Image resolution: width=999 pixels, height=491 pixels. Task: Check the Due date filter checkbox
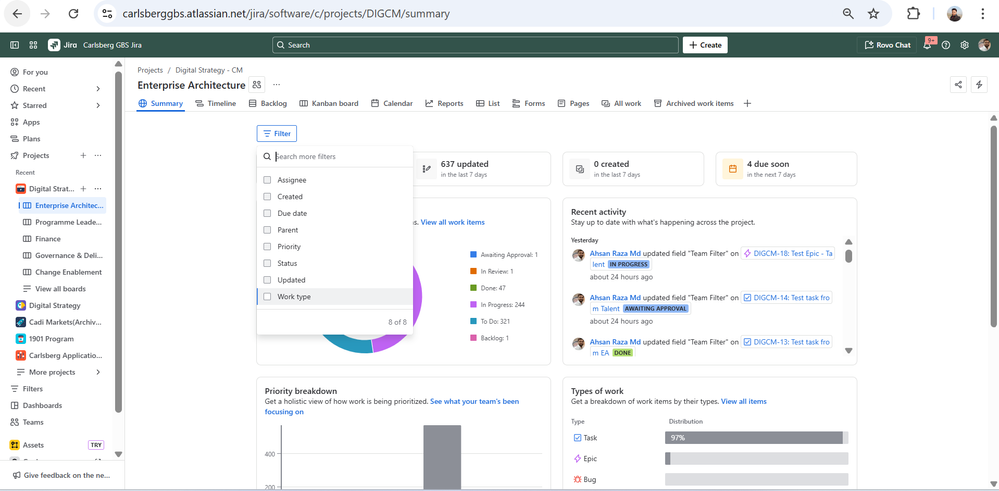[x=267, y=213]
